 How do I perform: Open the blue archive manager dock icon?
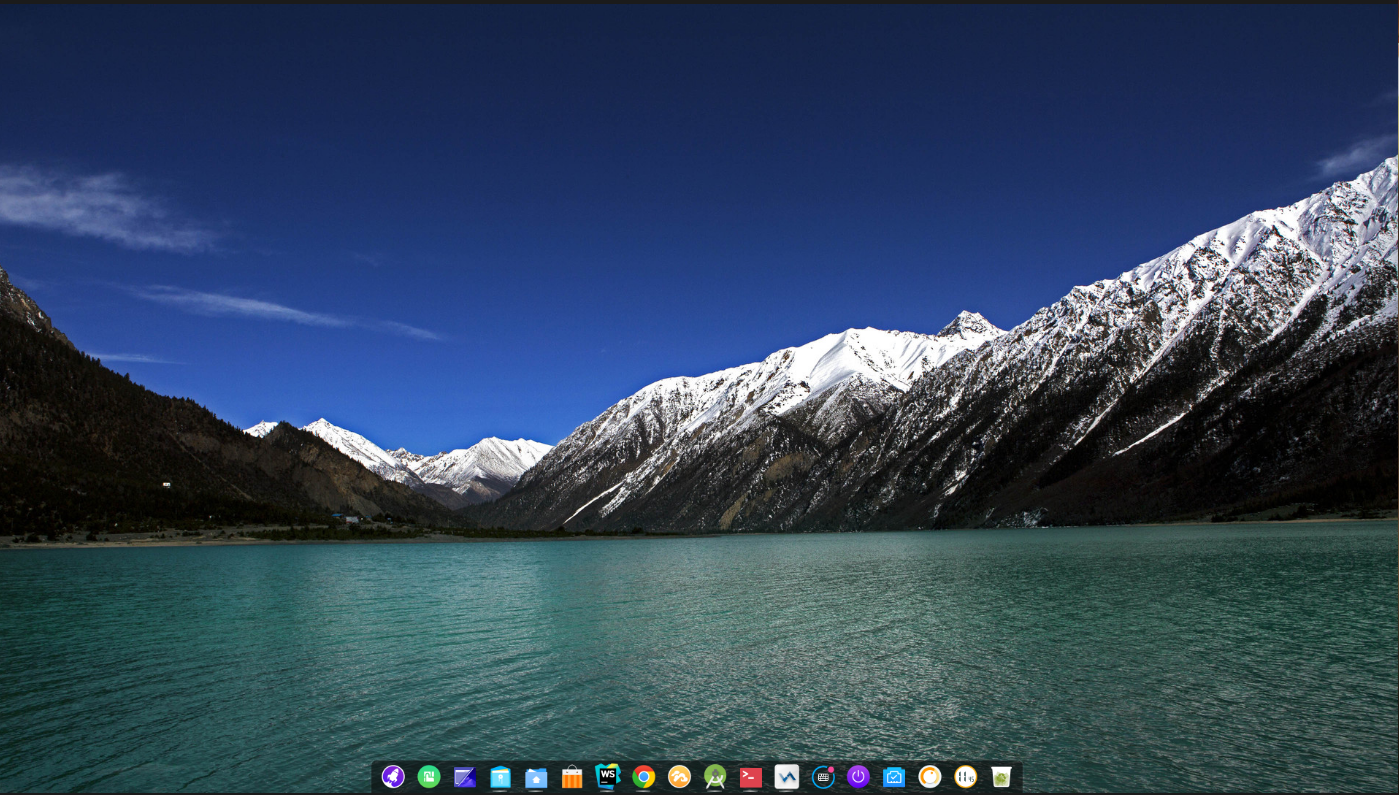[501, 777]
